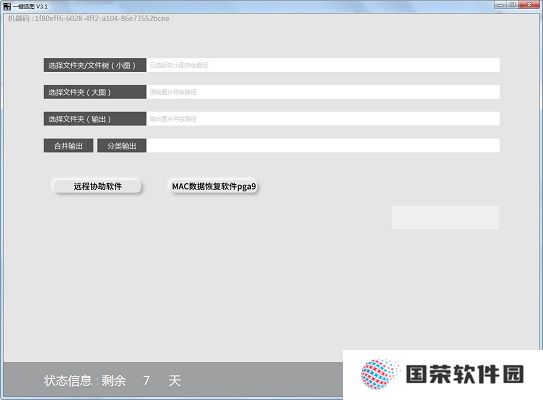Click the app icon in title bar

(7, 6)
